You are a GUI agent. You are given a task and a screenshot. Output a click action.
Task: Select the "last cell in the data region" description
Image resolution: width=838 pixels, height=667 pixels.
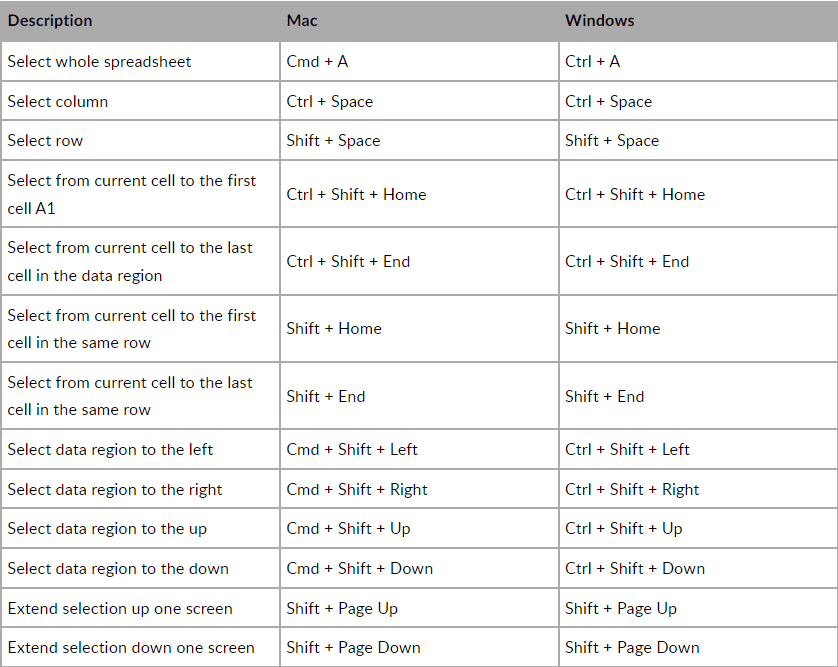click(x=130, y=261)
